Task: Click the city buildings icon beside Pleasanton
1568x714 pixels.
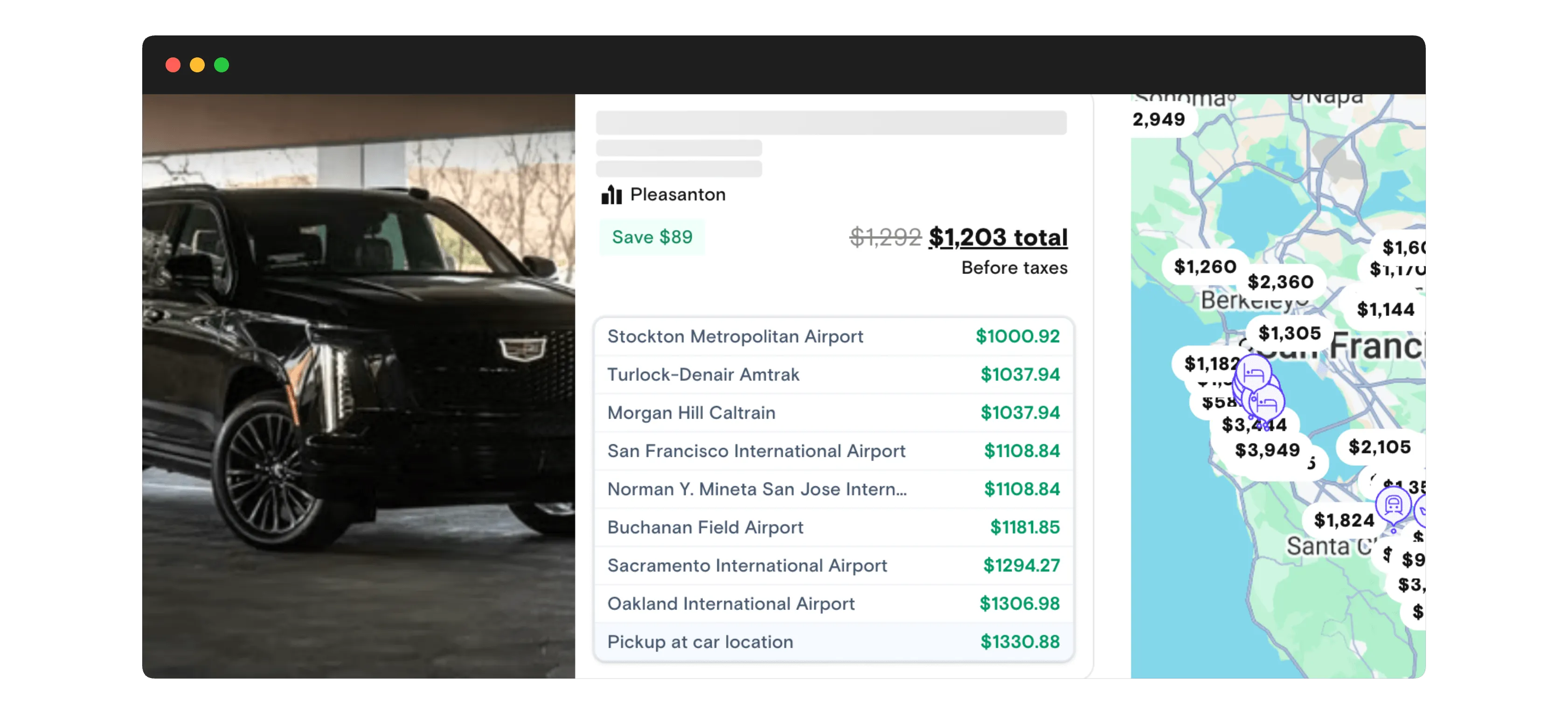Action: coord(611,195)
